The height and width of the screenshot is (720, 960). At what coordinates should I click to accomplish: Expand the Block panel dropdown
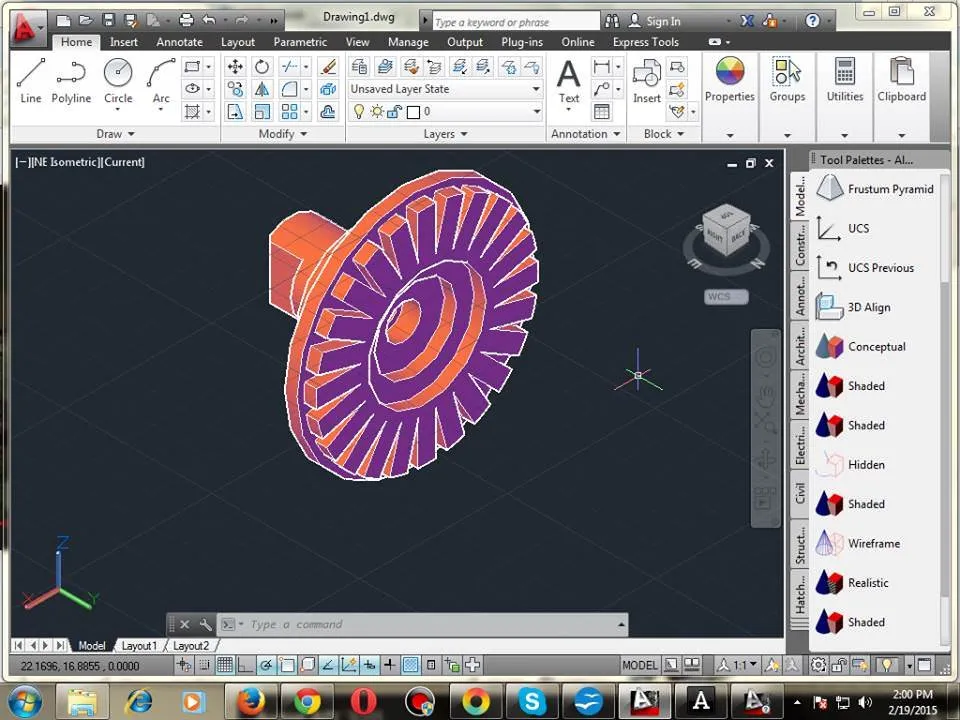(x=664, y=133)
